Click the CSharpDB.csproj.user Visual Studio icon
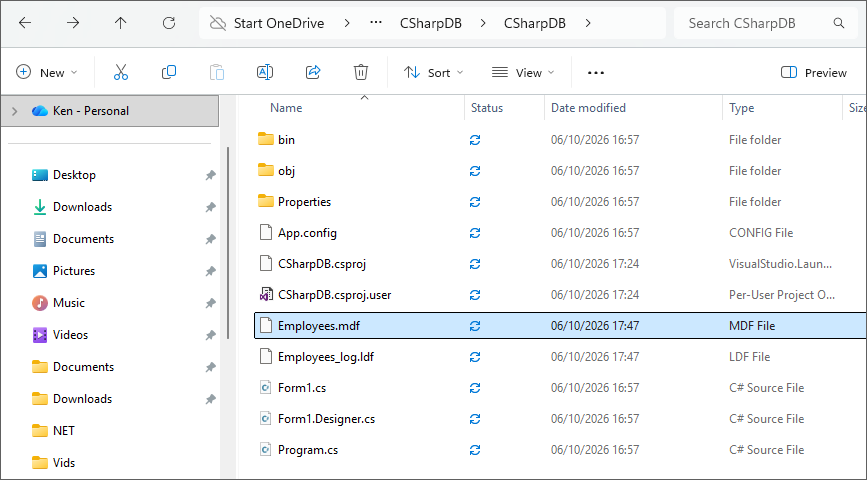 [266, 294]
